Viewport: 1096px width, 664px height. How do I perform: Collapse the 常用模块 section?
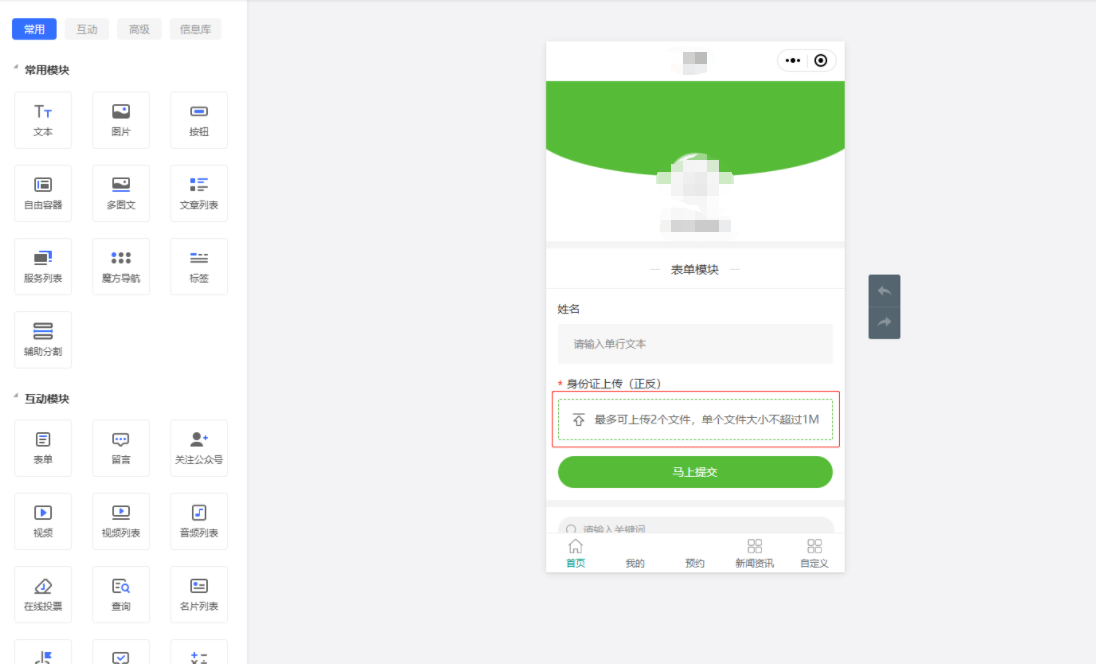coord(16,68)
